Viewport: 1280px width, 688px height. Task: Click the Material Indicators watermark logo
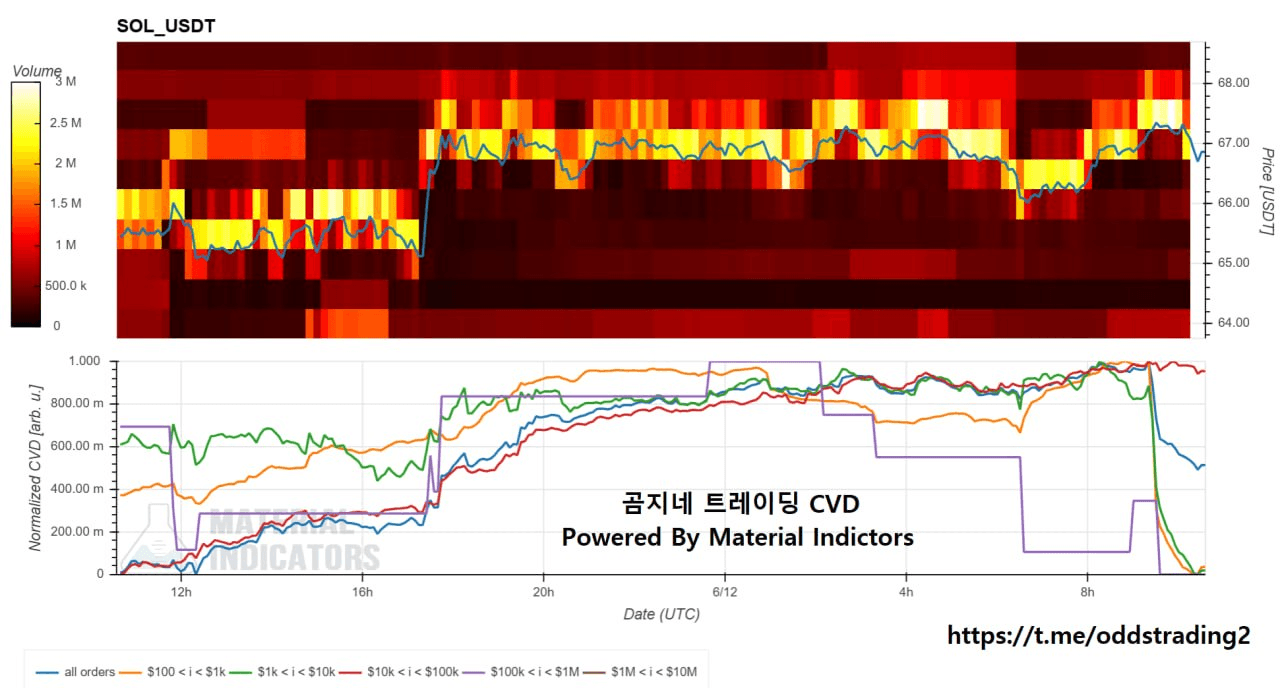pyautogui.click(x=255, y=540)
